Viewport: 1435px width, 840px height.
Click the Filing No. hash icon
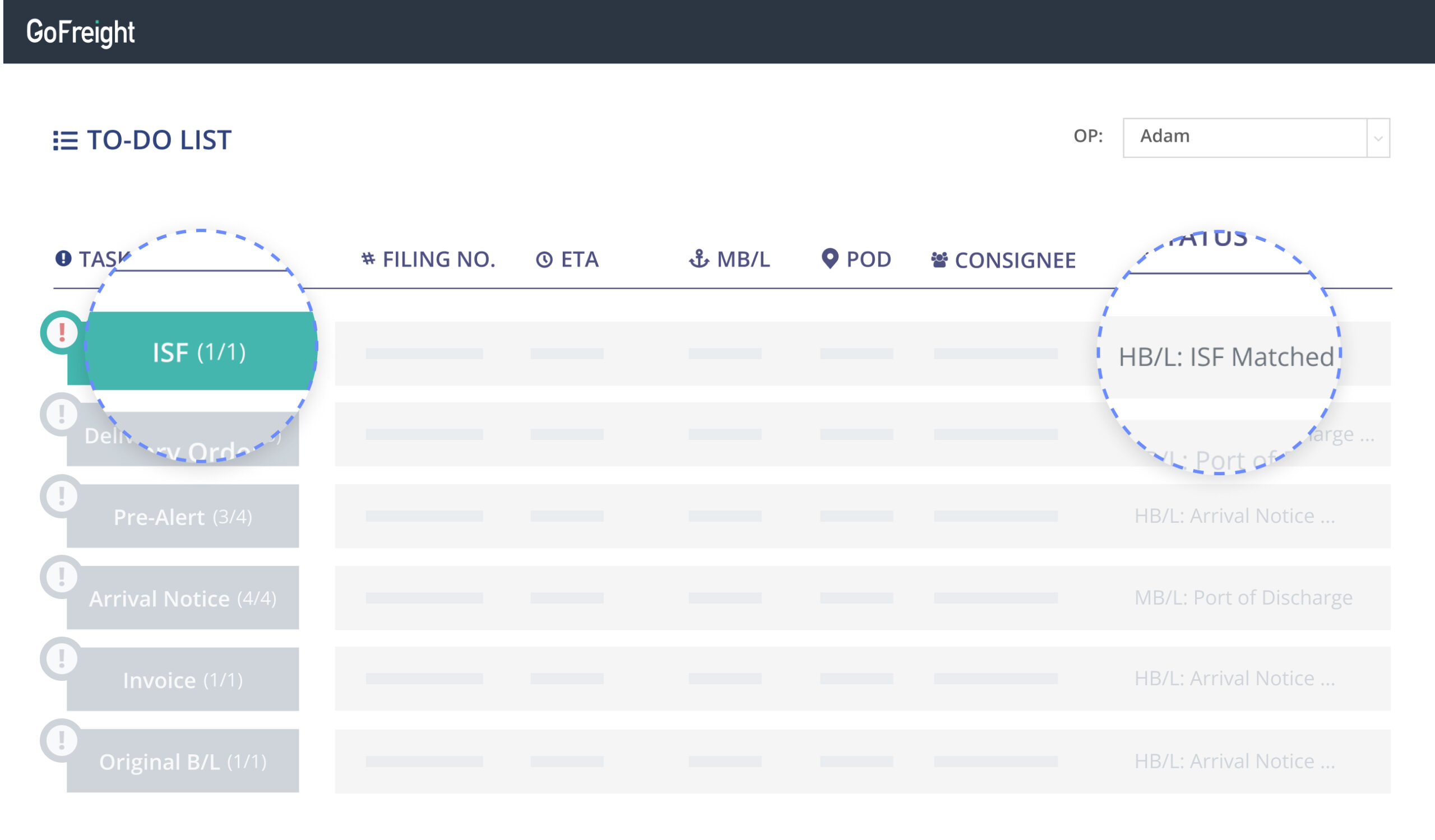coord(368,259)
